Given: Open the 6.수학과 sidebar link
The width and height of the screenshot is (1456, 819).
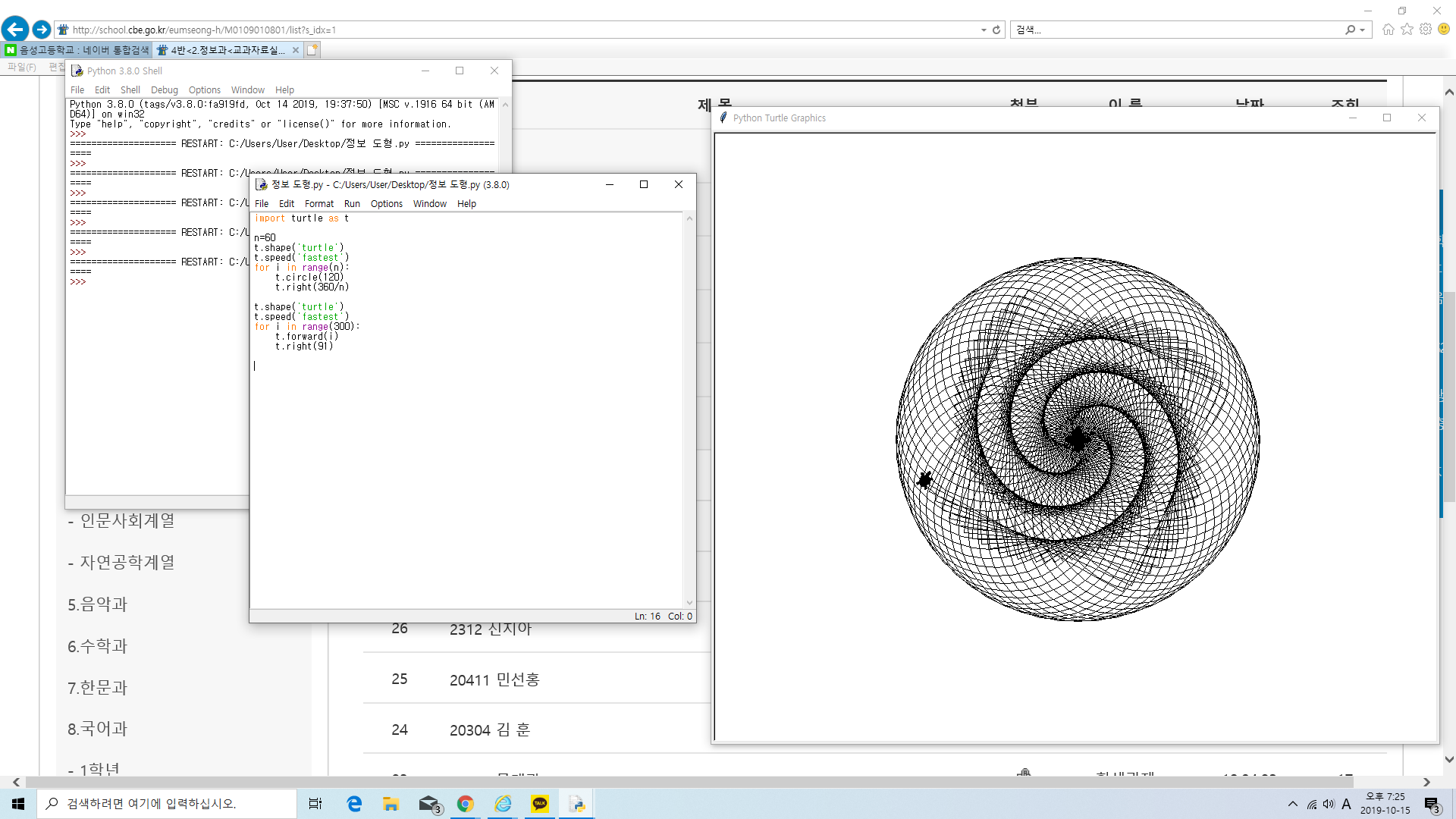Looking at the screenshot, I should [98, 646].
